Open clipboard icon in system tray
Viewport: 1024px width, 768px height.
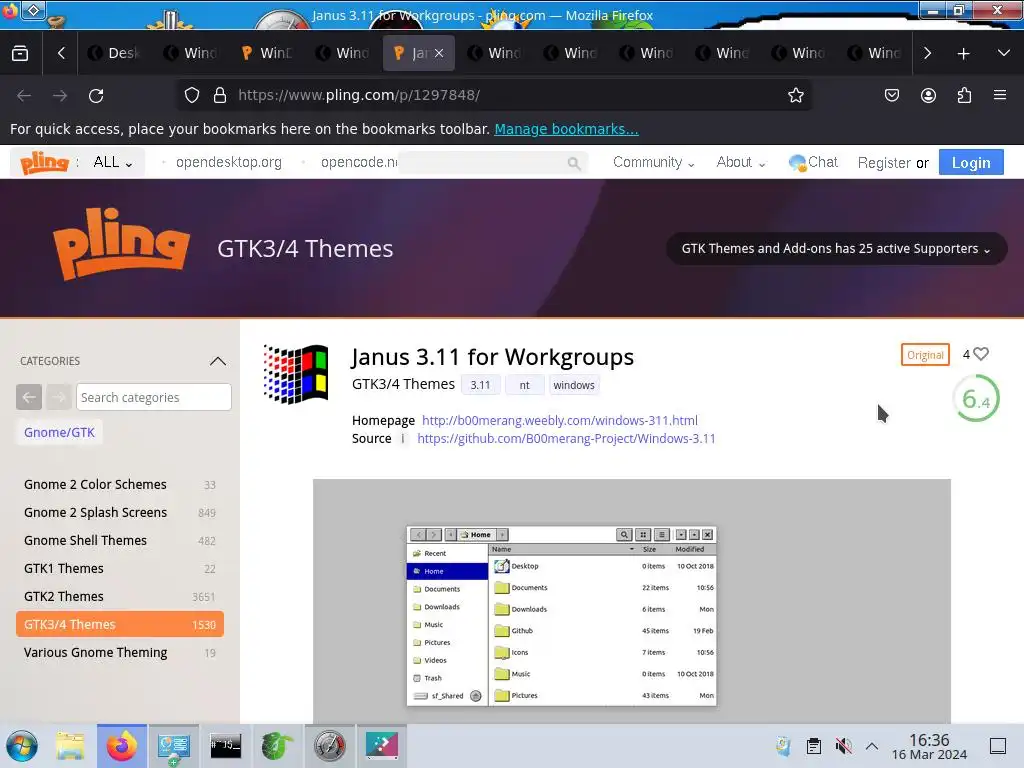point(814,746)
